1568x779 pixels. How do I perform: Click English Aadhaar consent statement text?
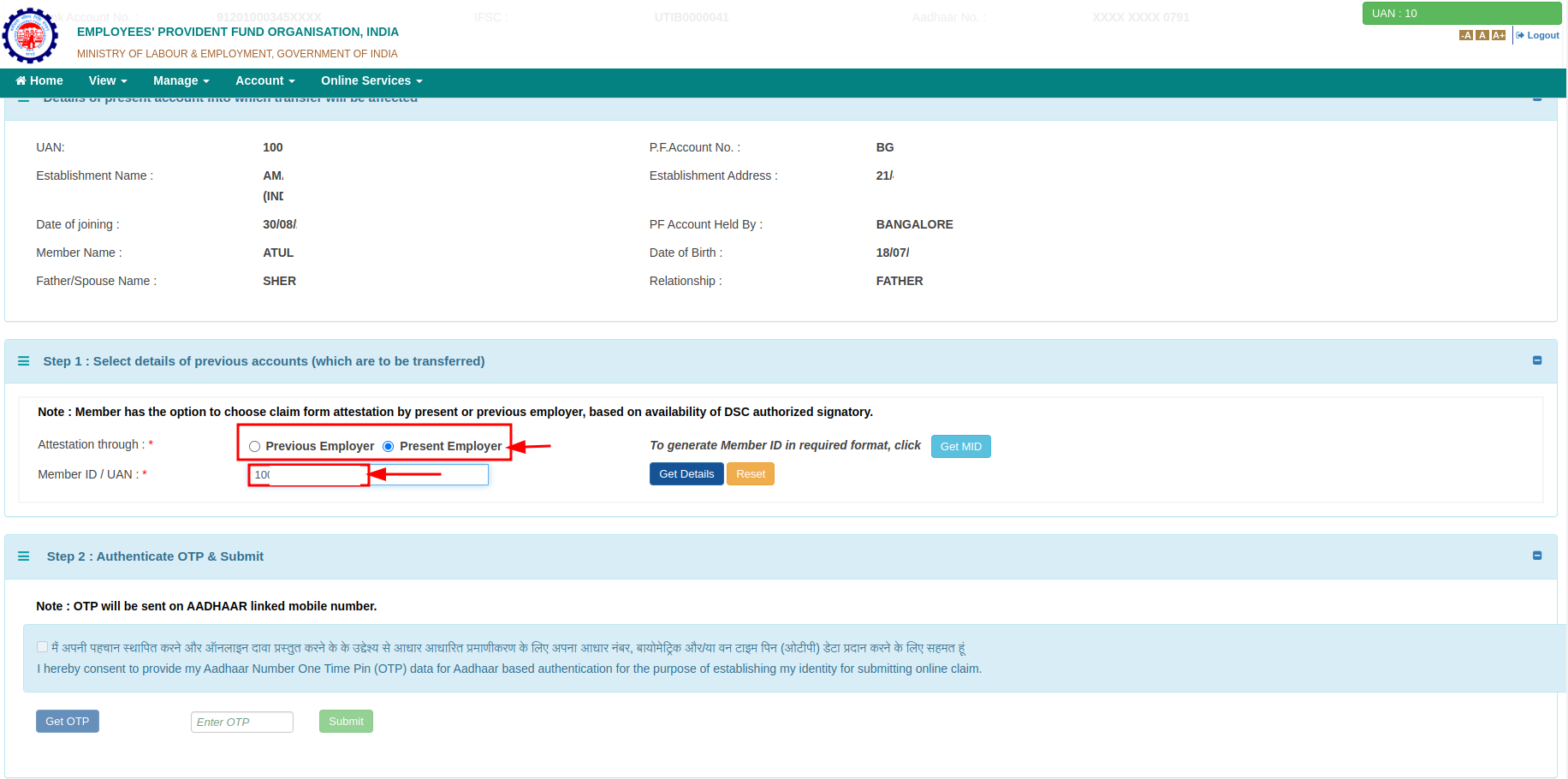pos(509,669)
